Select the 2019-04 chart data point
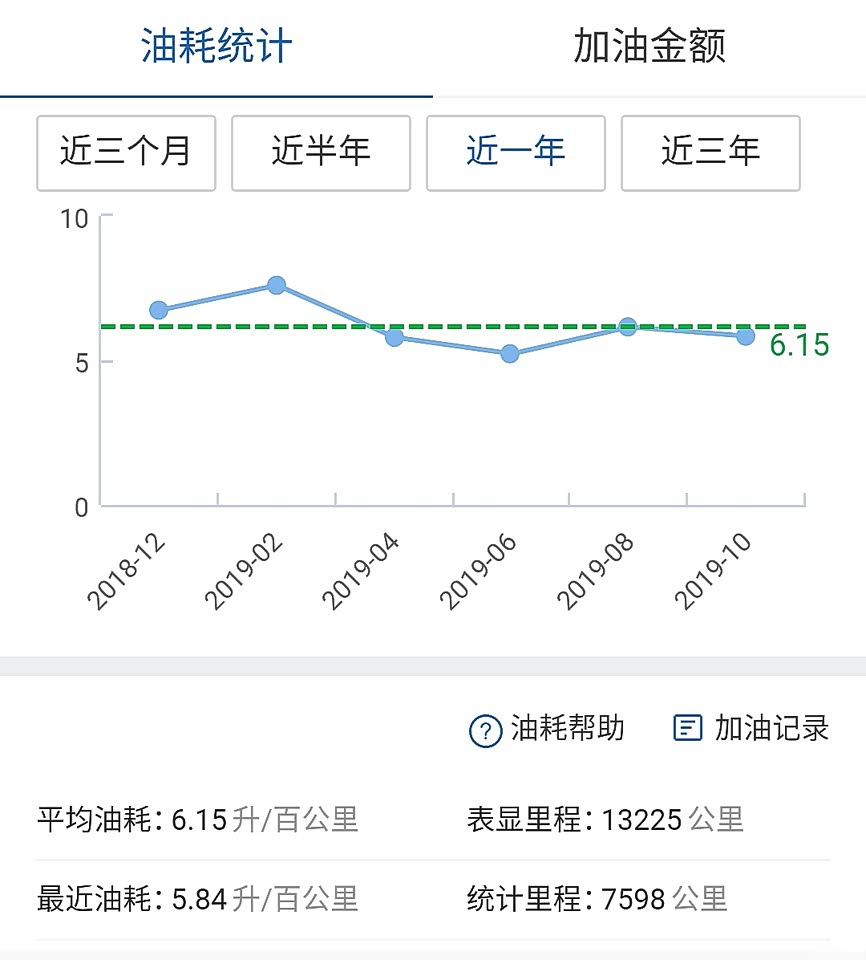 [x=394, y=337]
